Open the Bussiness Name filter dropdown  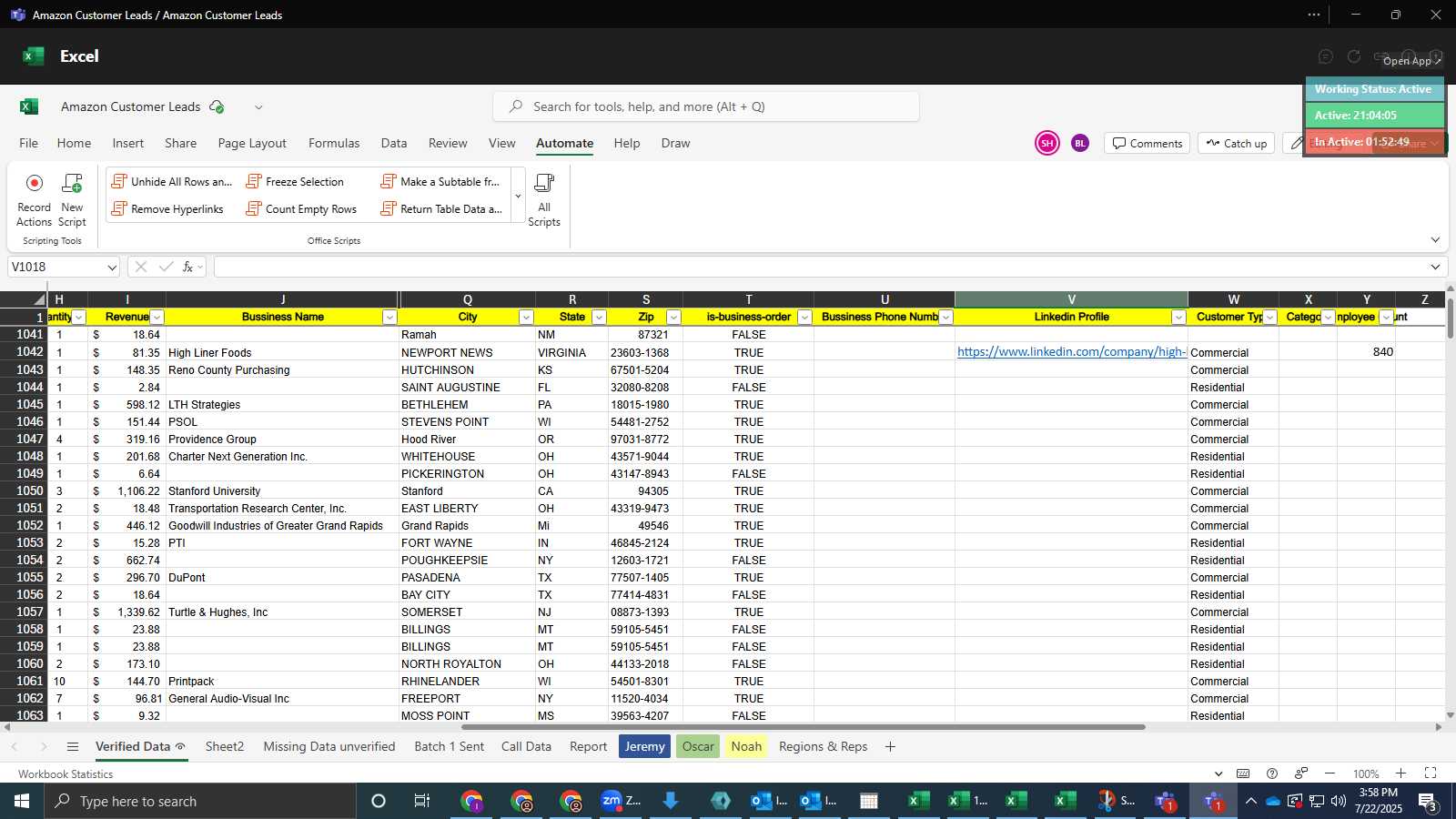point(389,317)
